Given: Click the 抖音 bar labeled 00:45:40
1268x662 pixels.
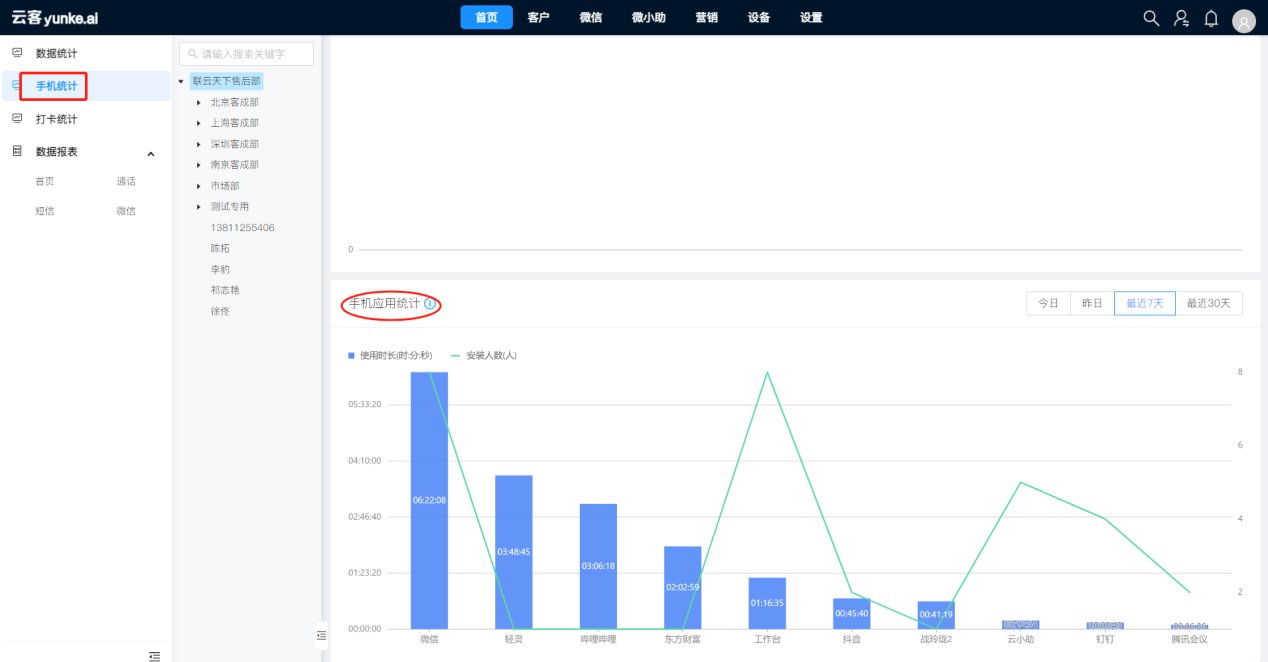Looking at the screenshot, I should click(x=852, y=613).
